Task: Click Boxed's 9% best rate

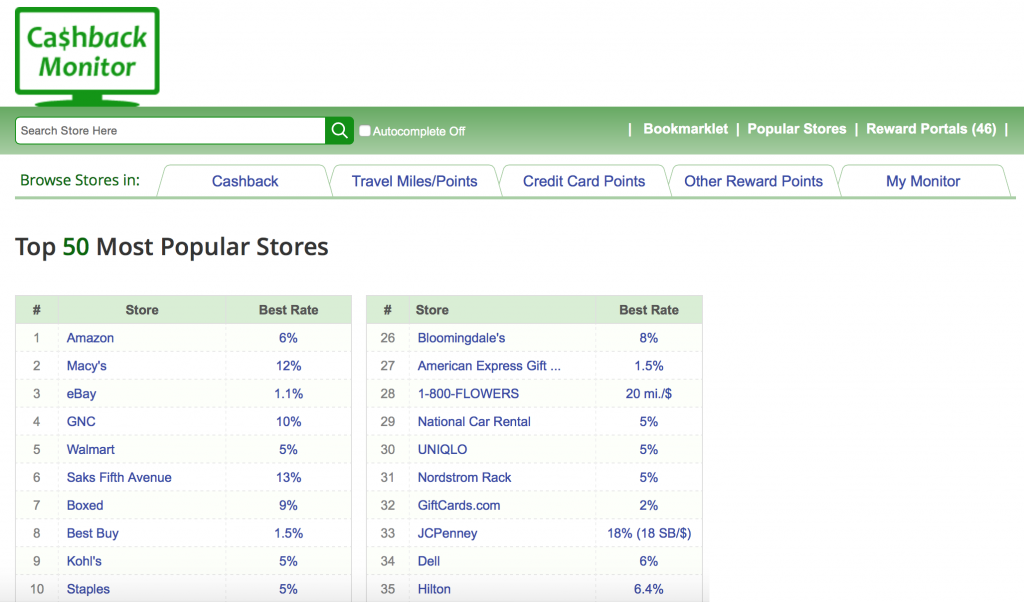Action: tap(288, 505)
